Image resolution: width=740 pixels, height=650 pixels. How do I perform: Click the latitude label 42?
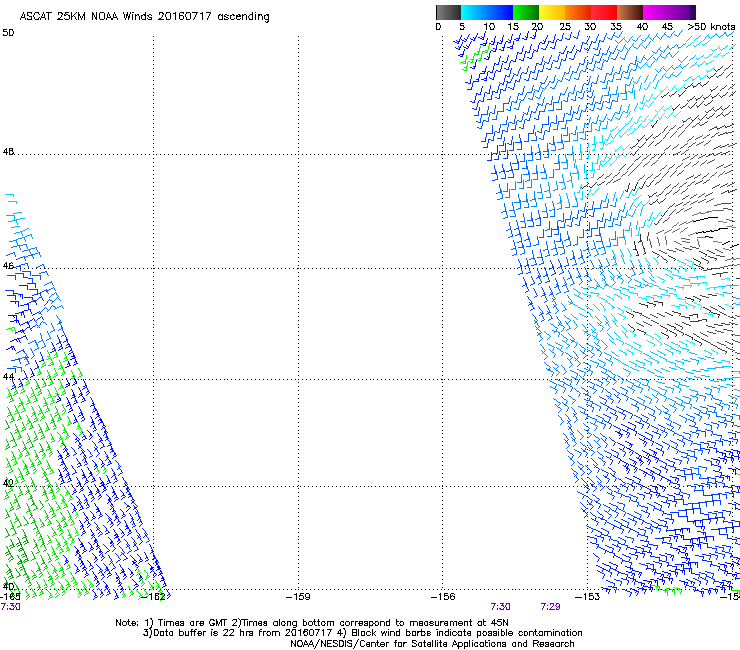[x=8, y=483]
